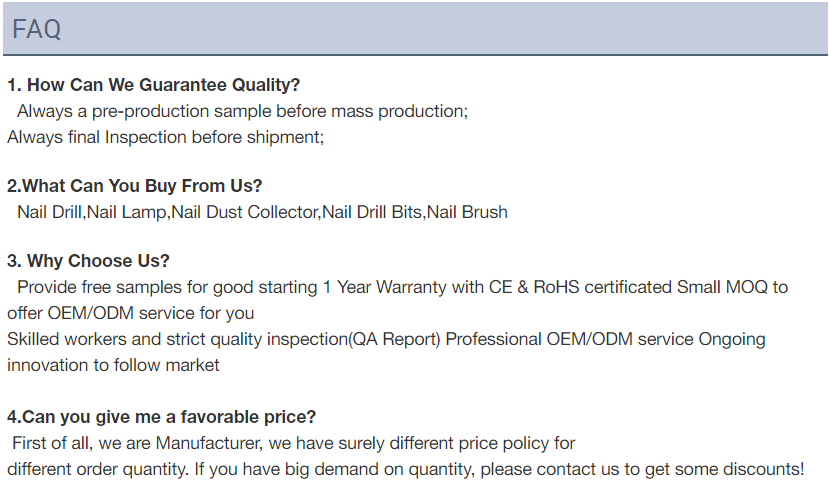Click the 'Nail Brush' product text
The image size is (829, 491).
pyautogui.click(x=467, y=212)
